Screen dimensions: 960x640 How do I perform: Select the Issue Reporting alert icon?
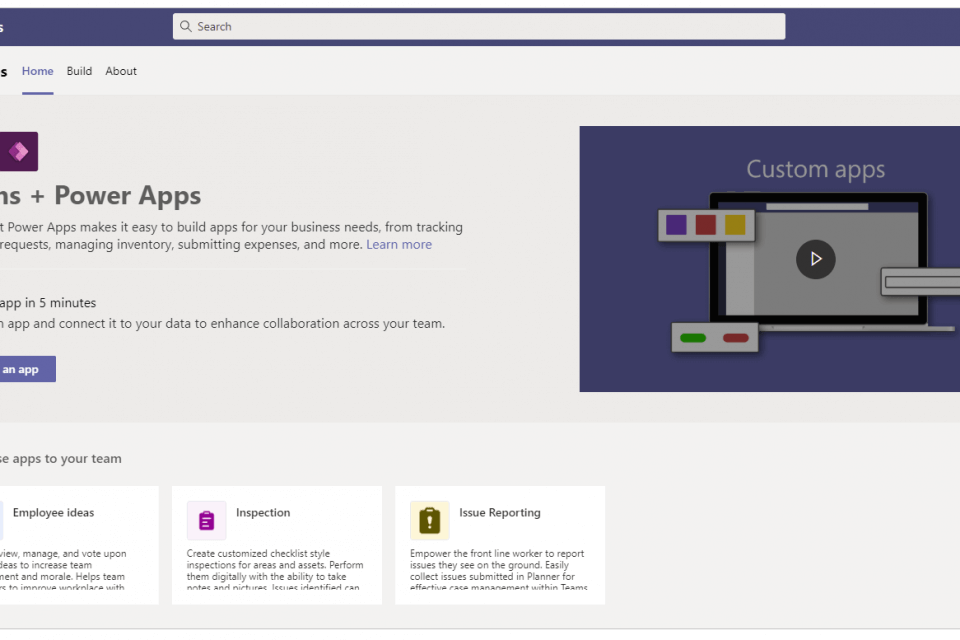(429, 521)
